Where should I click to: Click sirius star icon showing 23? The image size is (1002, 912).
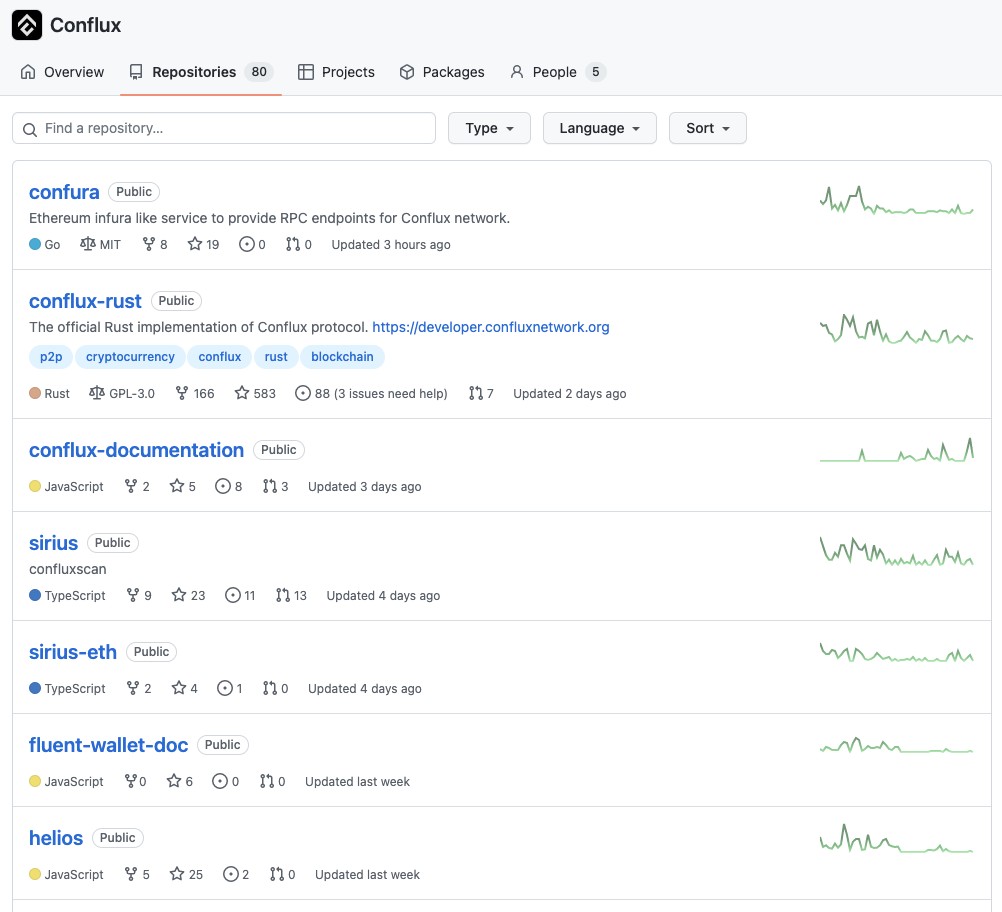point(179,595)
